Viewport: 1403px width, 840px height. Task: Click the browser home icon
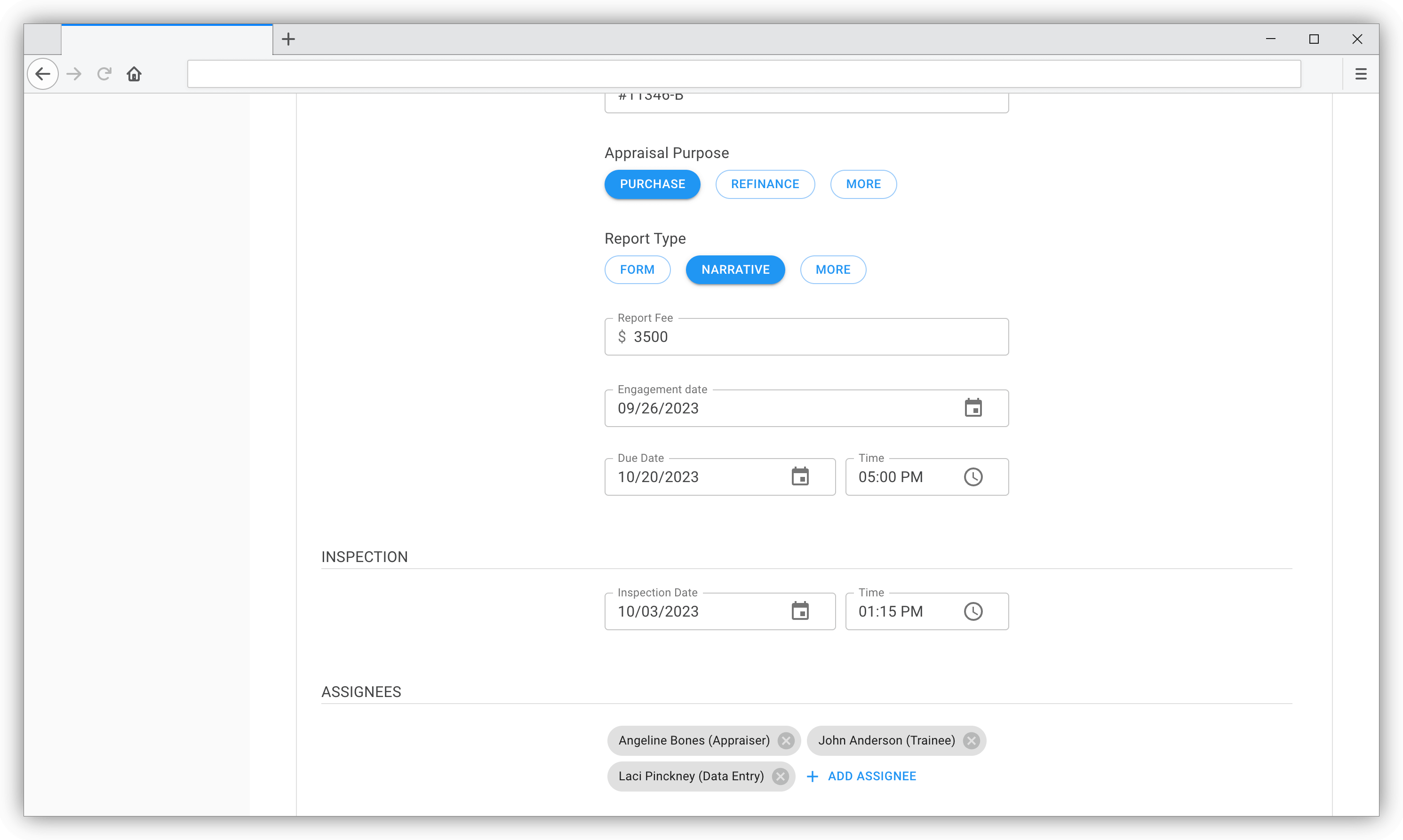click(x=134, y=74)
